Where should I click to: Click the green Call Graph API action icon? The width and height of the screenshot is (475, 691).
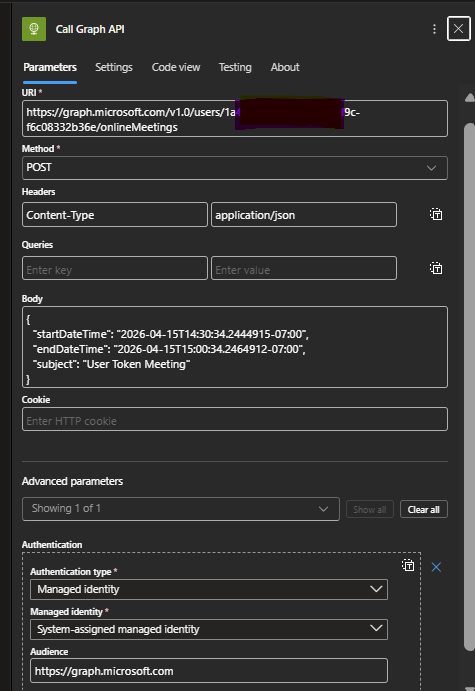pos(34,29)
